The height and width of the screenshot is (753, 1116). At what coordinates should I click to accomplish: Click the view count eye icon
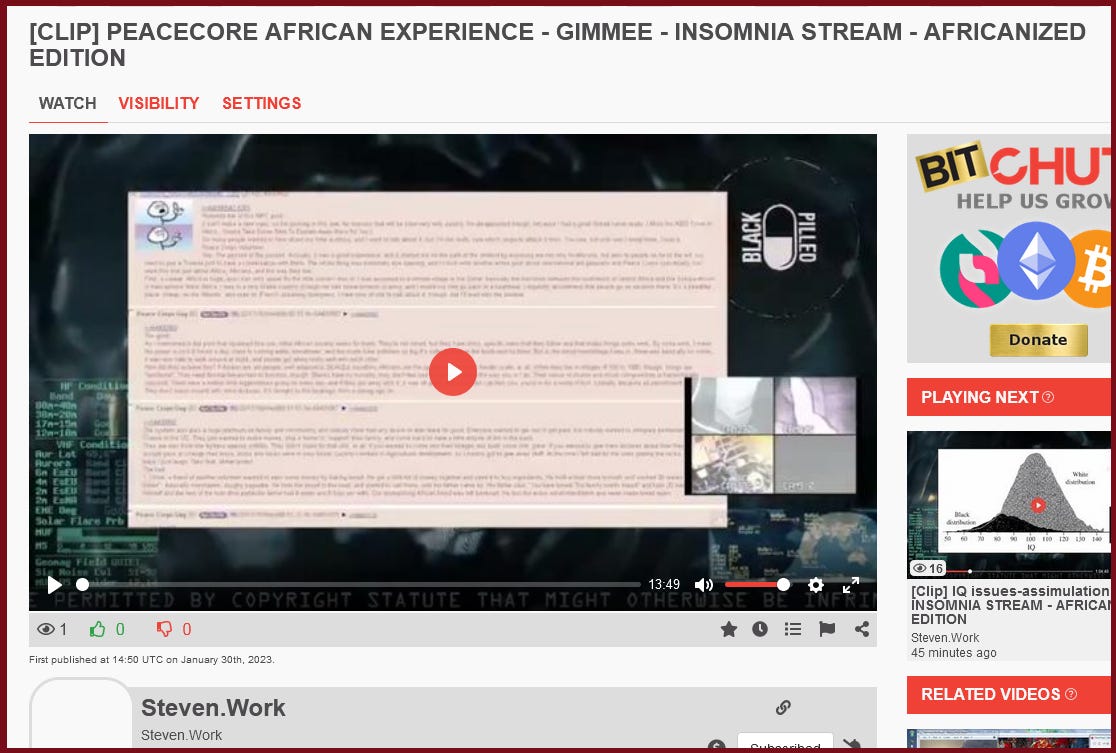pos(46,629)
